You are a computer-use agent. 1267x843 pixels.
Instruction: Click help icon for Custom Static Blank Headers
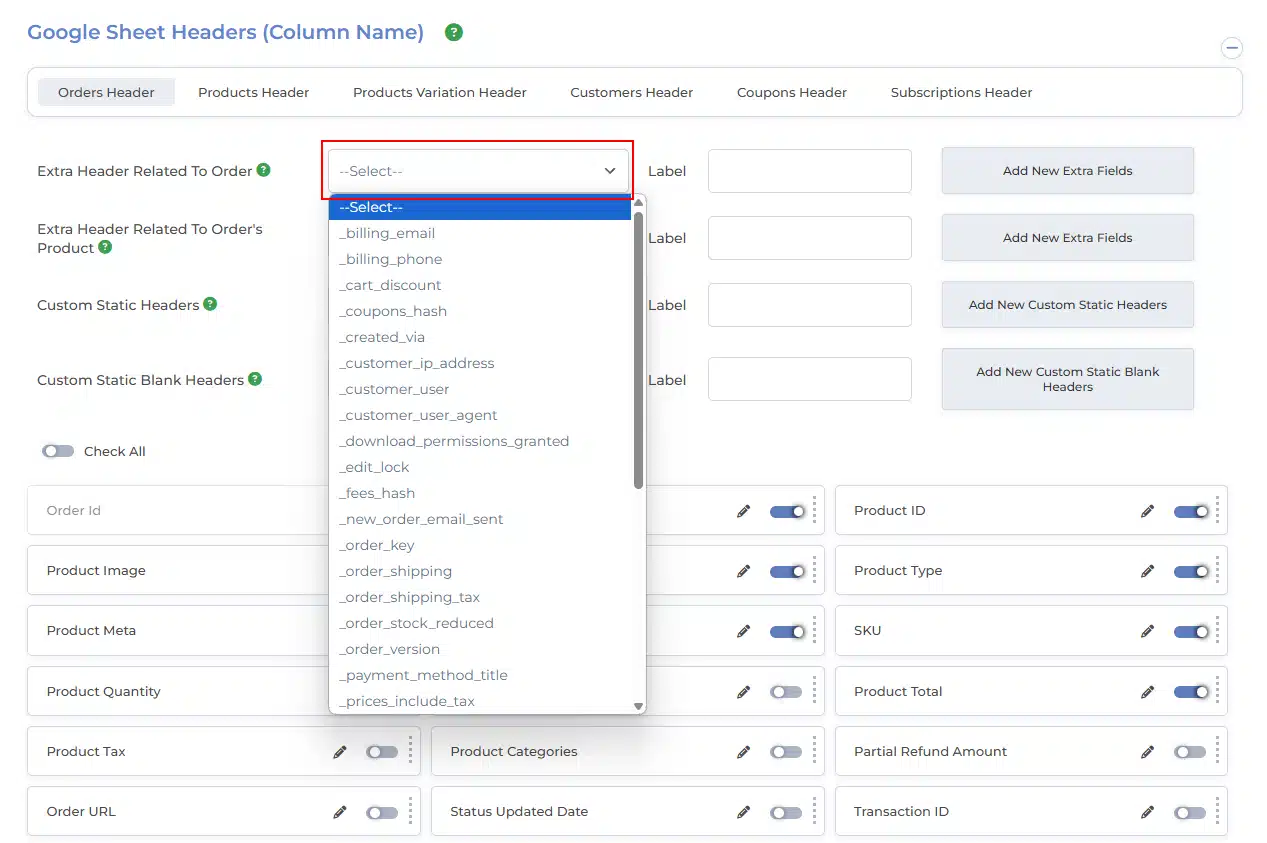tap(255, 379)
